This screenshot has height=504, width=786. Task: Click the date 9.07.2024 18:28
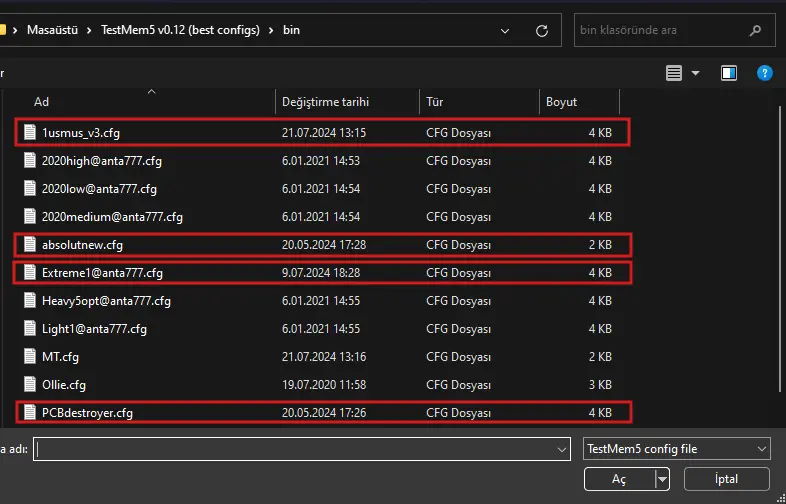pos(321,273)
